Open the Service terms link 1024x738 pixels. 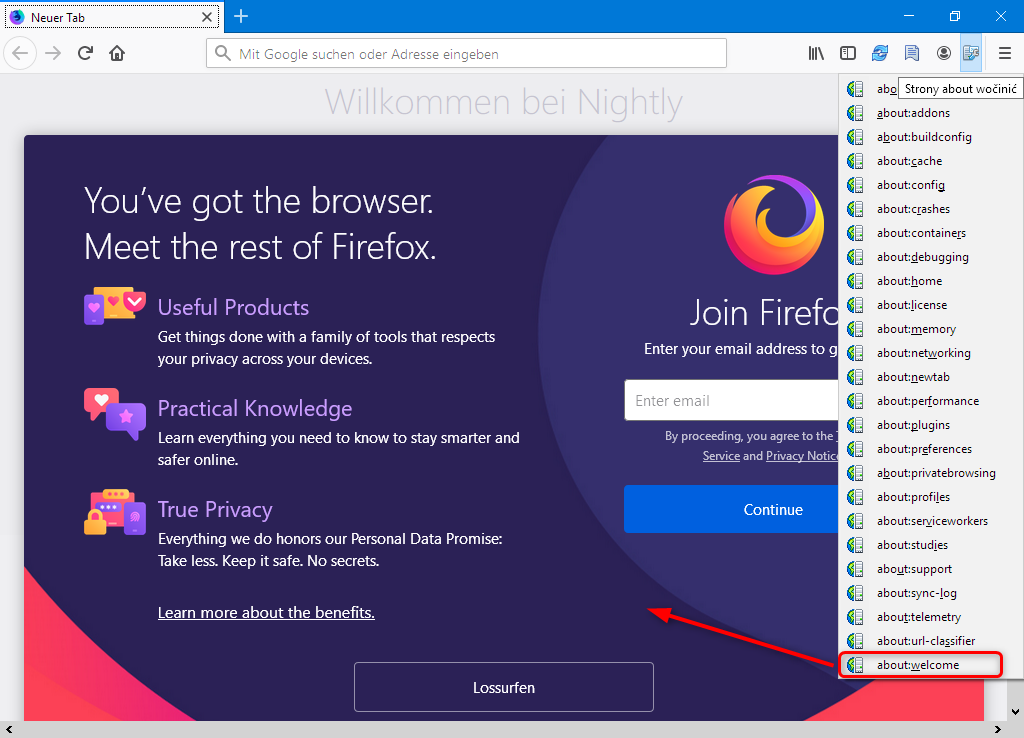click(x=721, y=456)
